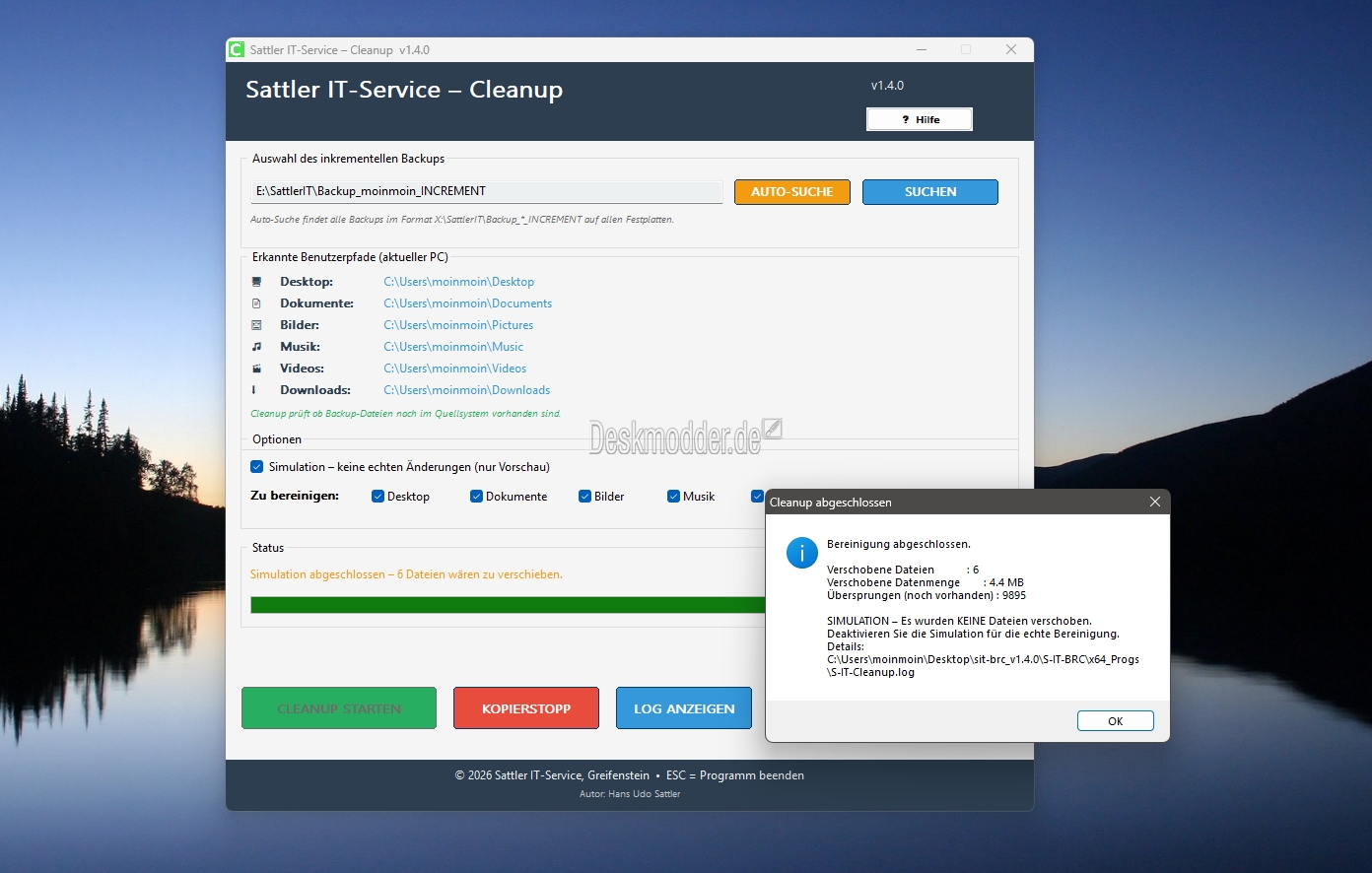
Task: Confirm the dialog with OK
Action: click(1115, 721)
